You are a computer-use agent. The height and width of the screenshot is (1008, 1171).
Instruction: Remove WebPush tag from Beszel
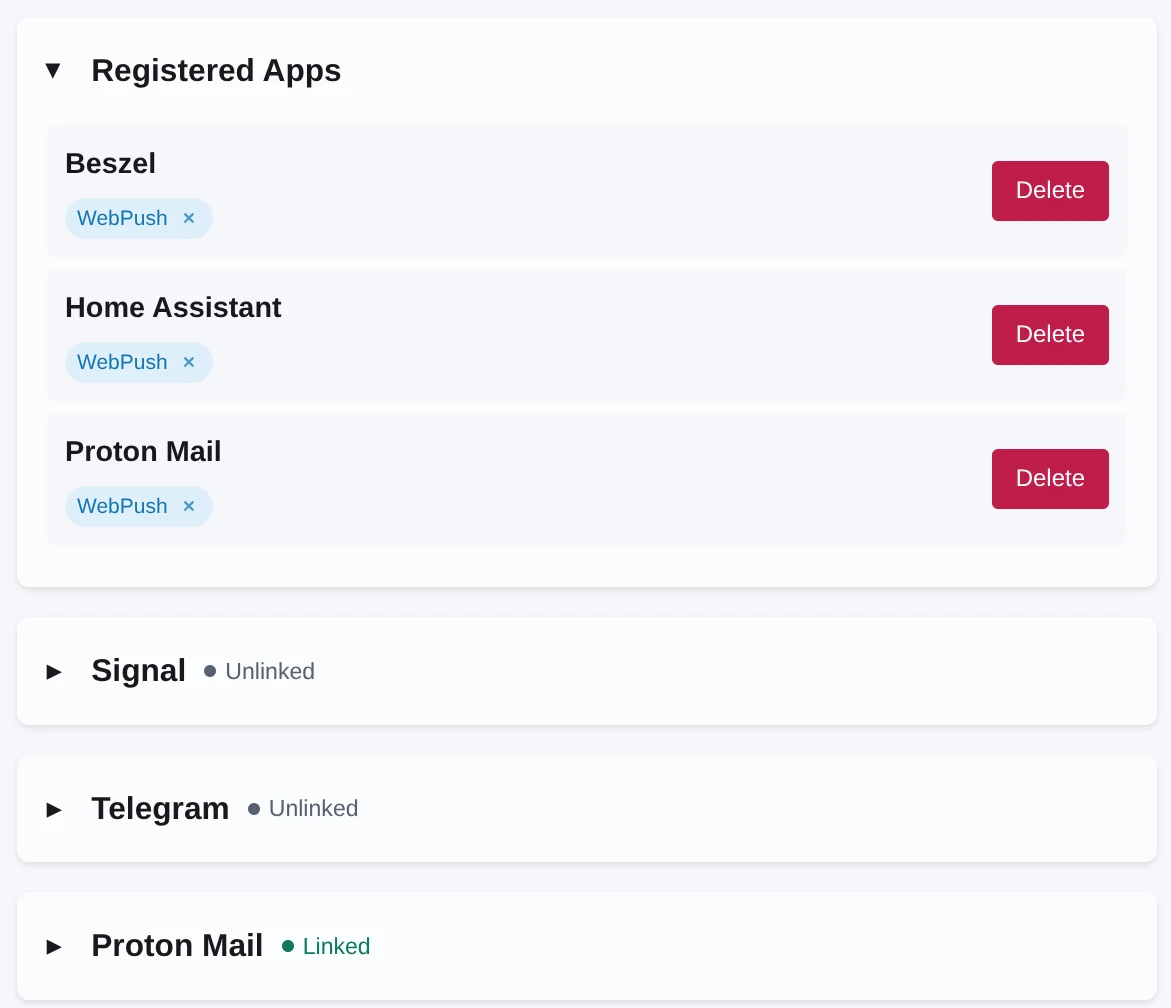pos(189,218)
